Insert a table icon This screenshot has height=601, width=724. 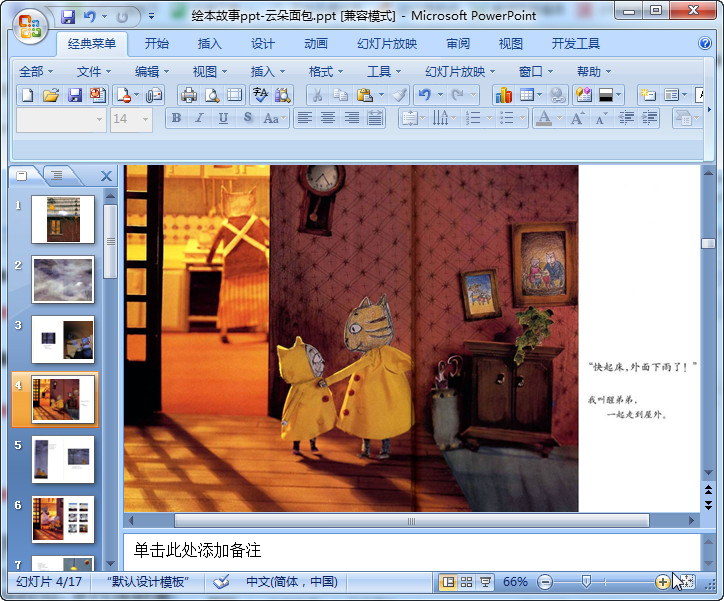526,95
